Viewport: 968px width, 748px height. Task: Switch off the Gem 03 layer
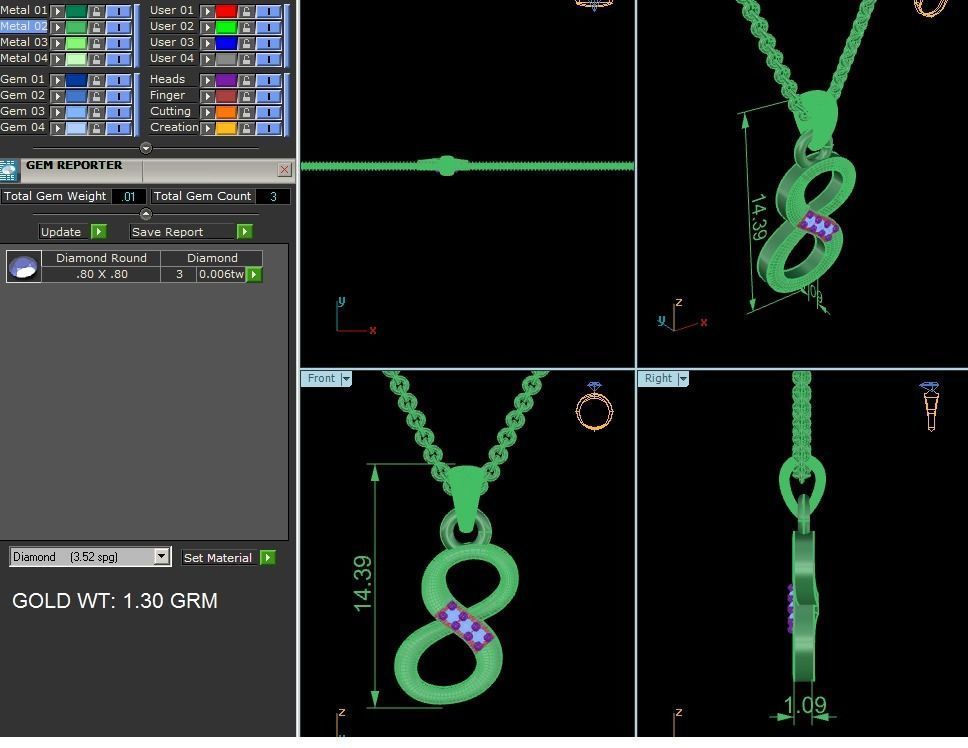click(x=119, y=112)
